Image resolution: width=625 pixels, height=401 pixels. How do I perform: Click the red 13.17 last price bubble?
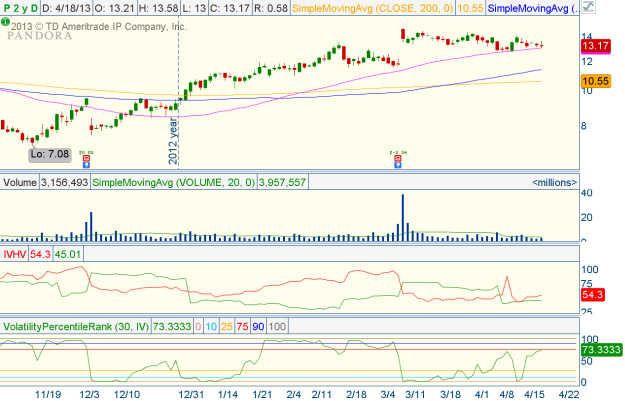[596, 47]
